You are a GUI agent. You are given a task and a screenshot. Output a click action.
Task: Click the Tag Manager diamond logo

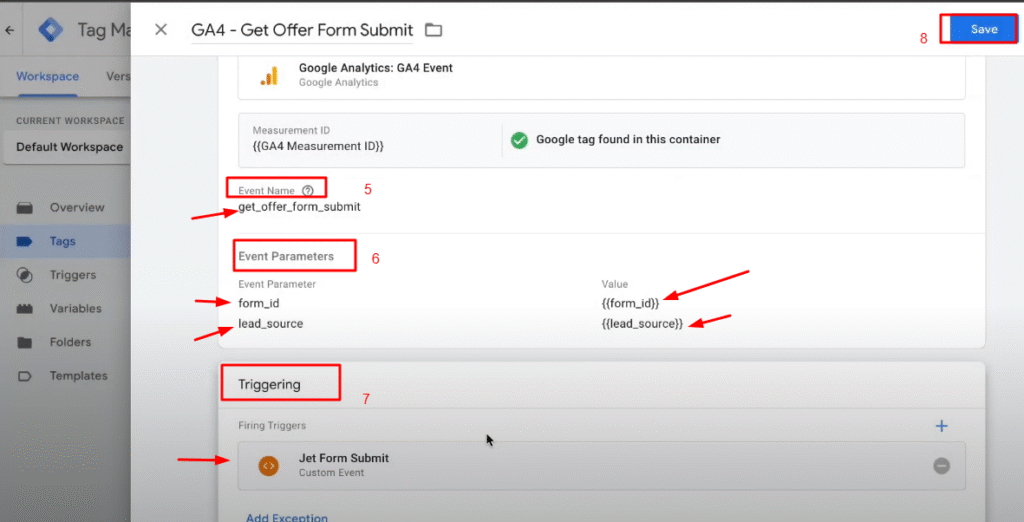[50, 29]
